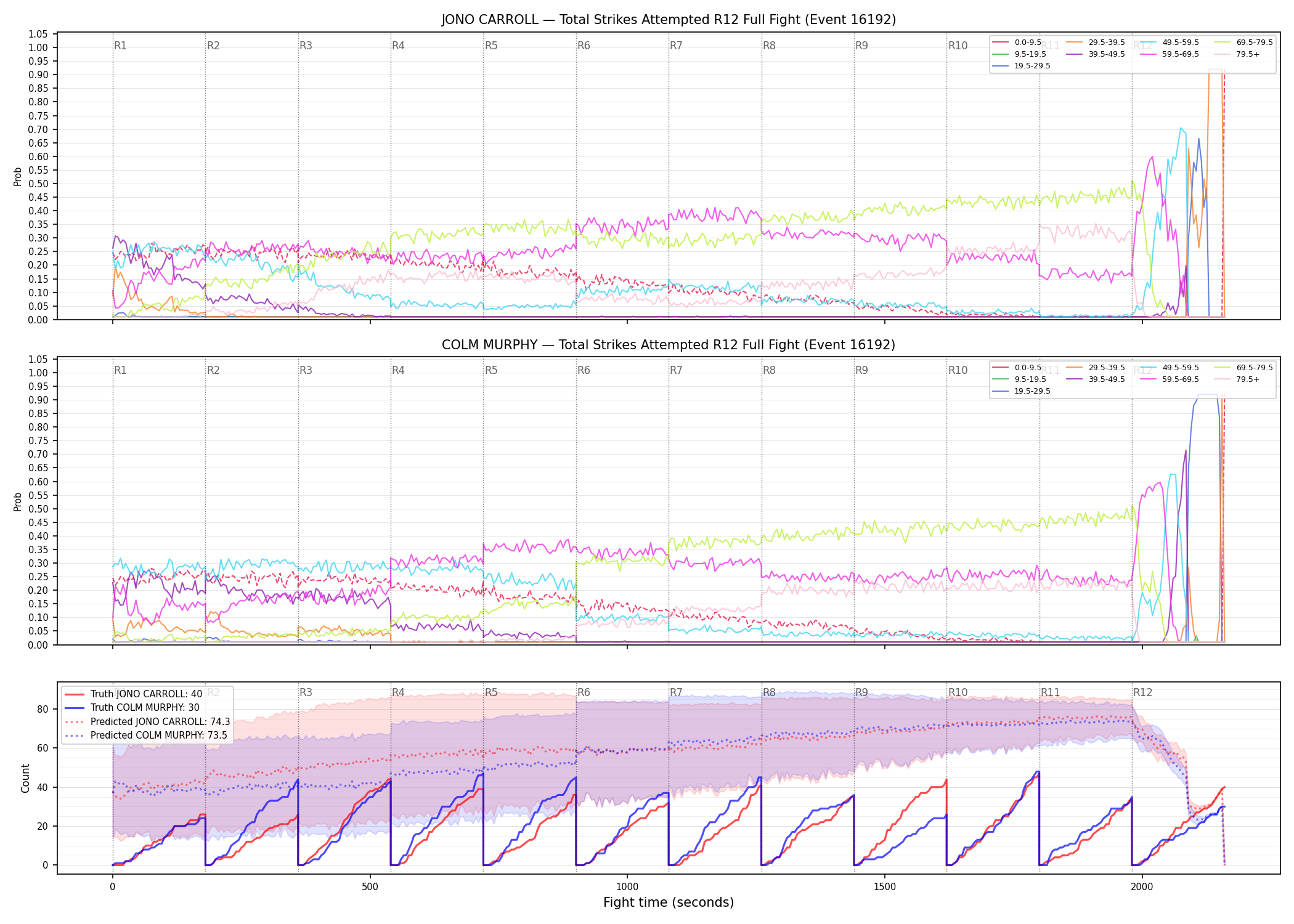Click R9 round marker on Colm Murphy chart
The height and width of the screenshot is (924, 1294).
[861, 370]
